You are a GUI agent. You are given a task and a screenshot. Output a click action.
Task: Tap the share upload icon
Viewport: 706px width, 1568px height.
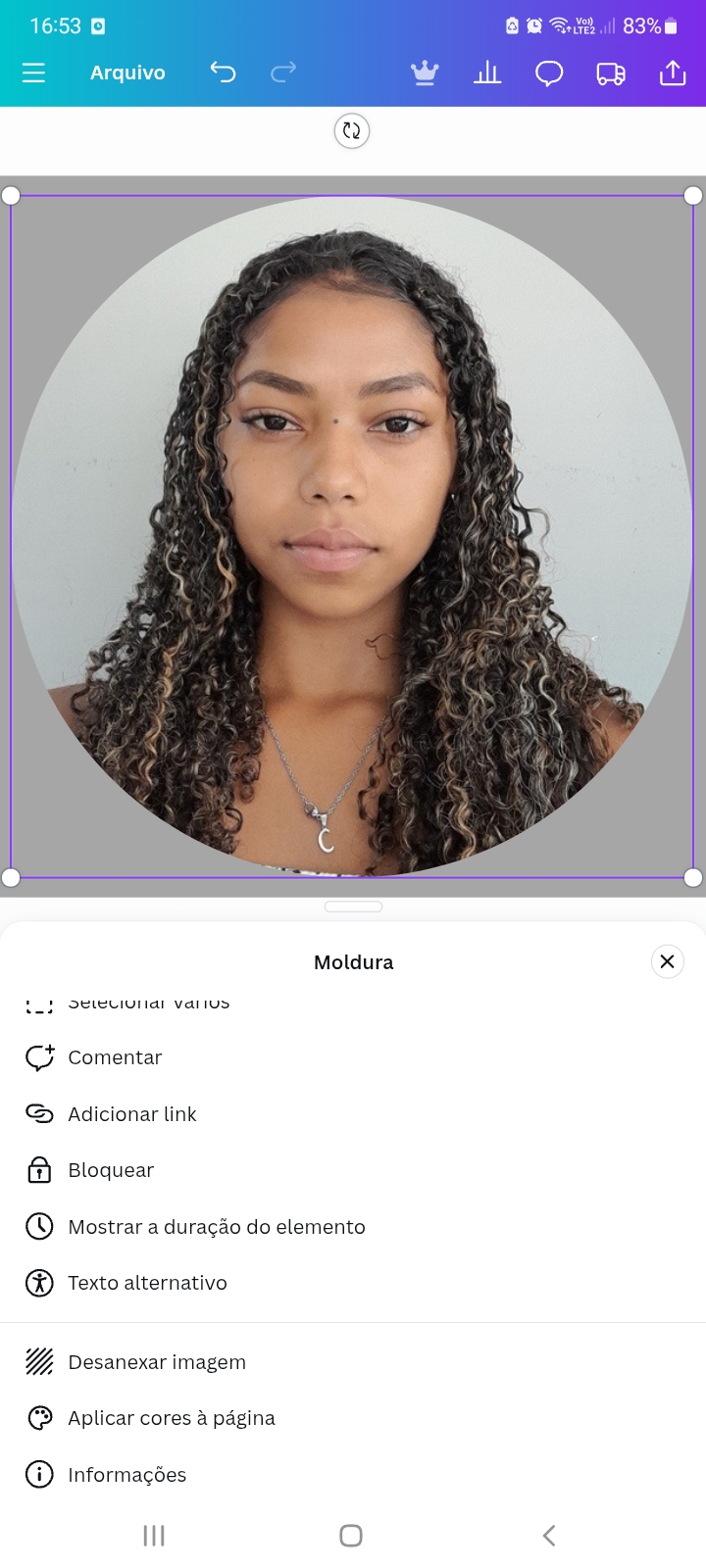click(x=673, y=73)
